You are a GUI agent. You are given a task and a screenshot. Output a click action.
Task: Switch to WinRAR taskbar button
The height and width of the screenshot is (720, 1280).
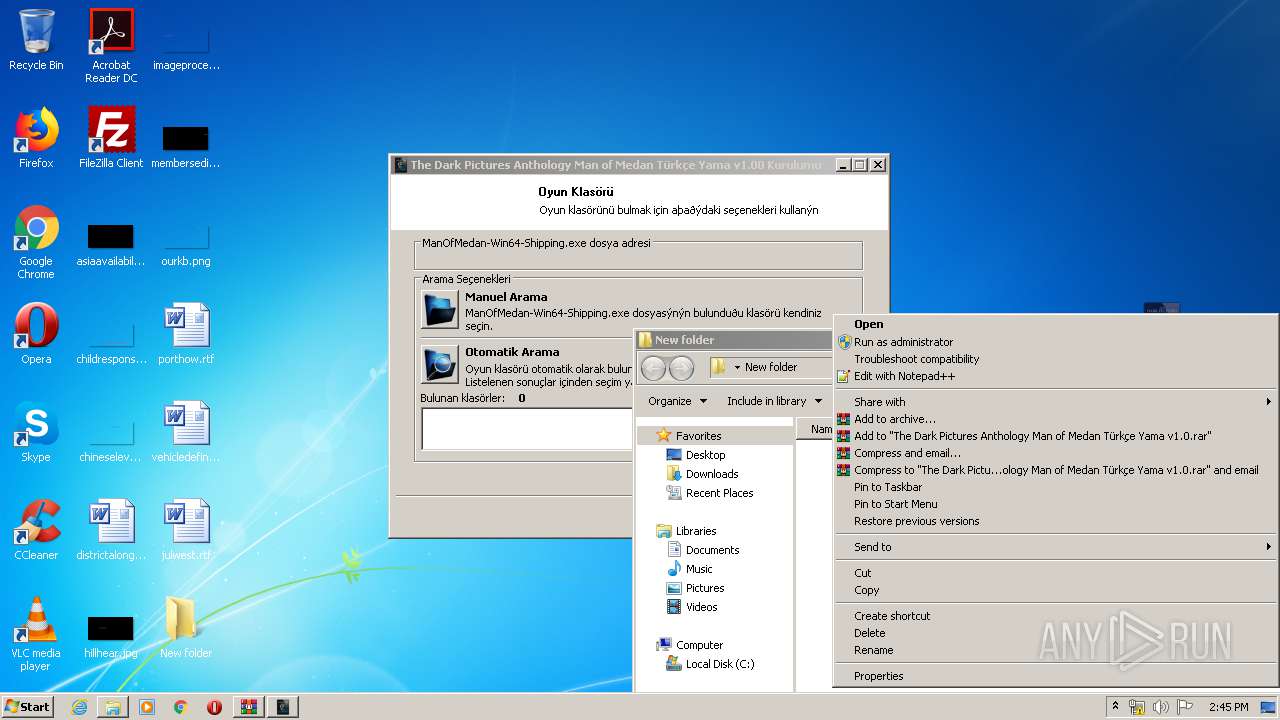click(249, 707)
